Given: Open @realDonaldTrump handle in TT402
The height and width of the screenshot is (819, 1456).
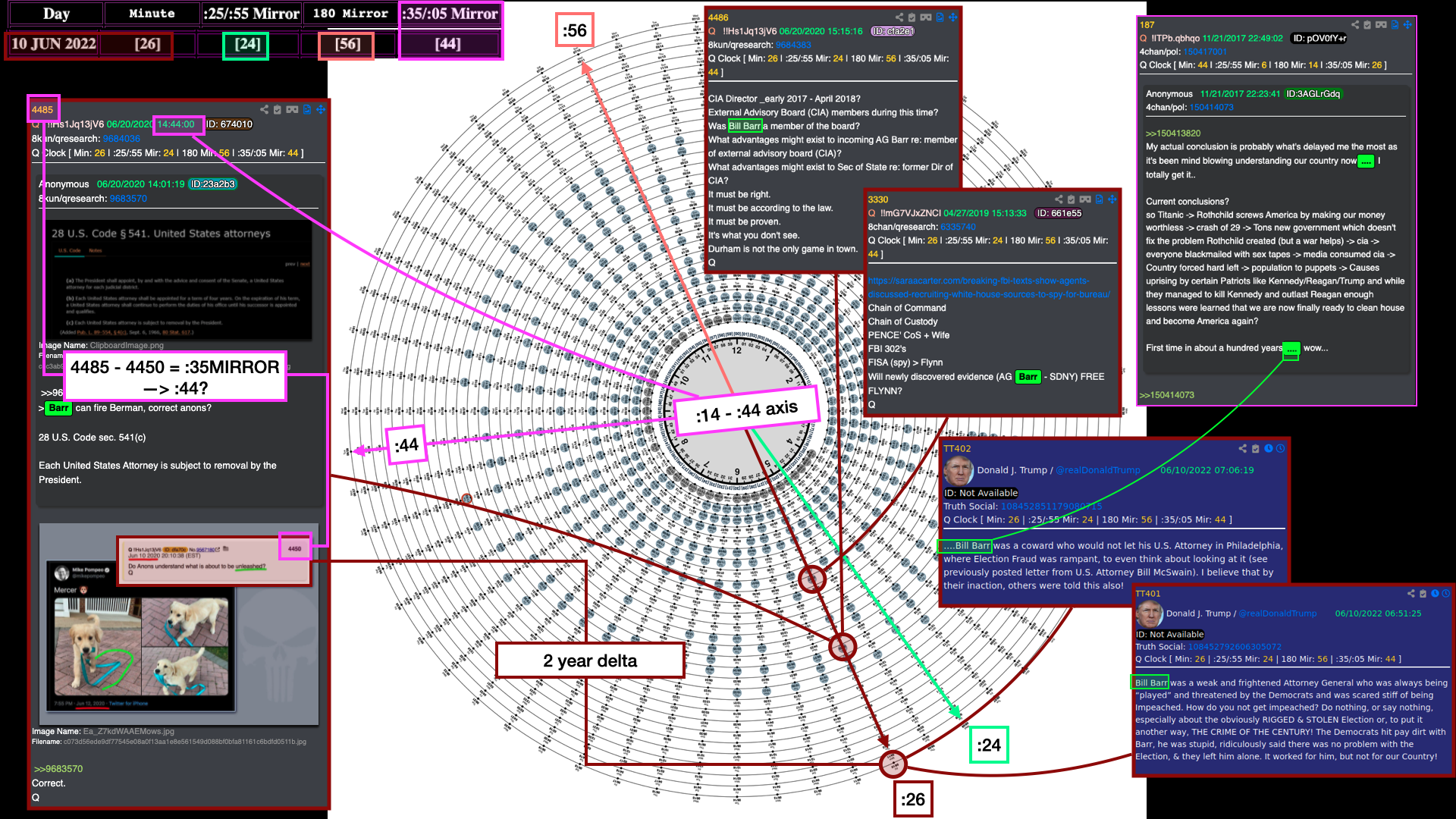Looking at the screenshot, I should [x=1098, y=470].
